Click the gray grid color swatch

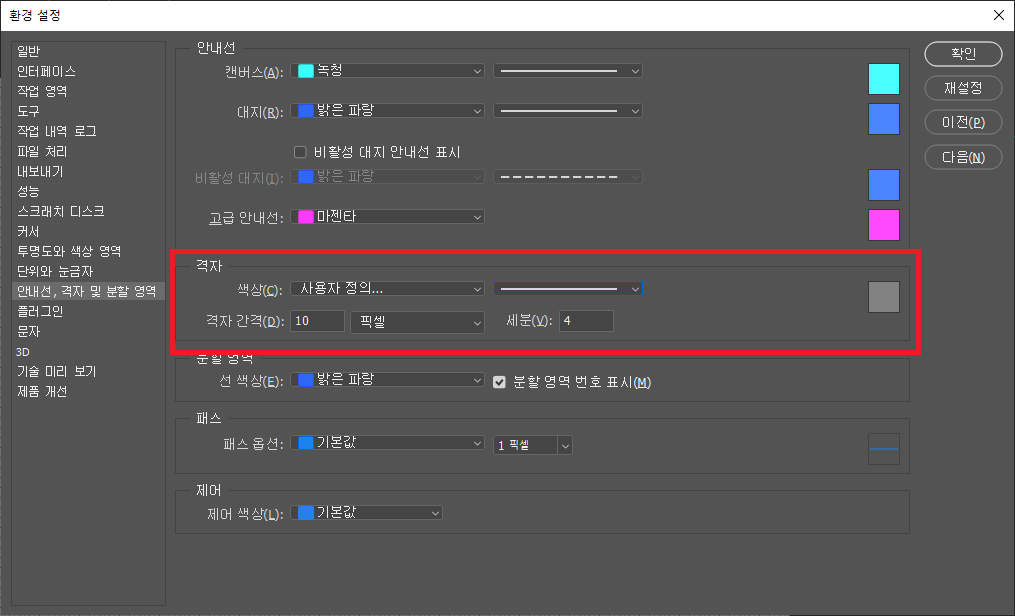883,297
